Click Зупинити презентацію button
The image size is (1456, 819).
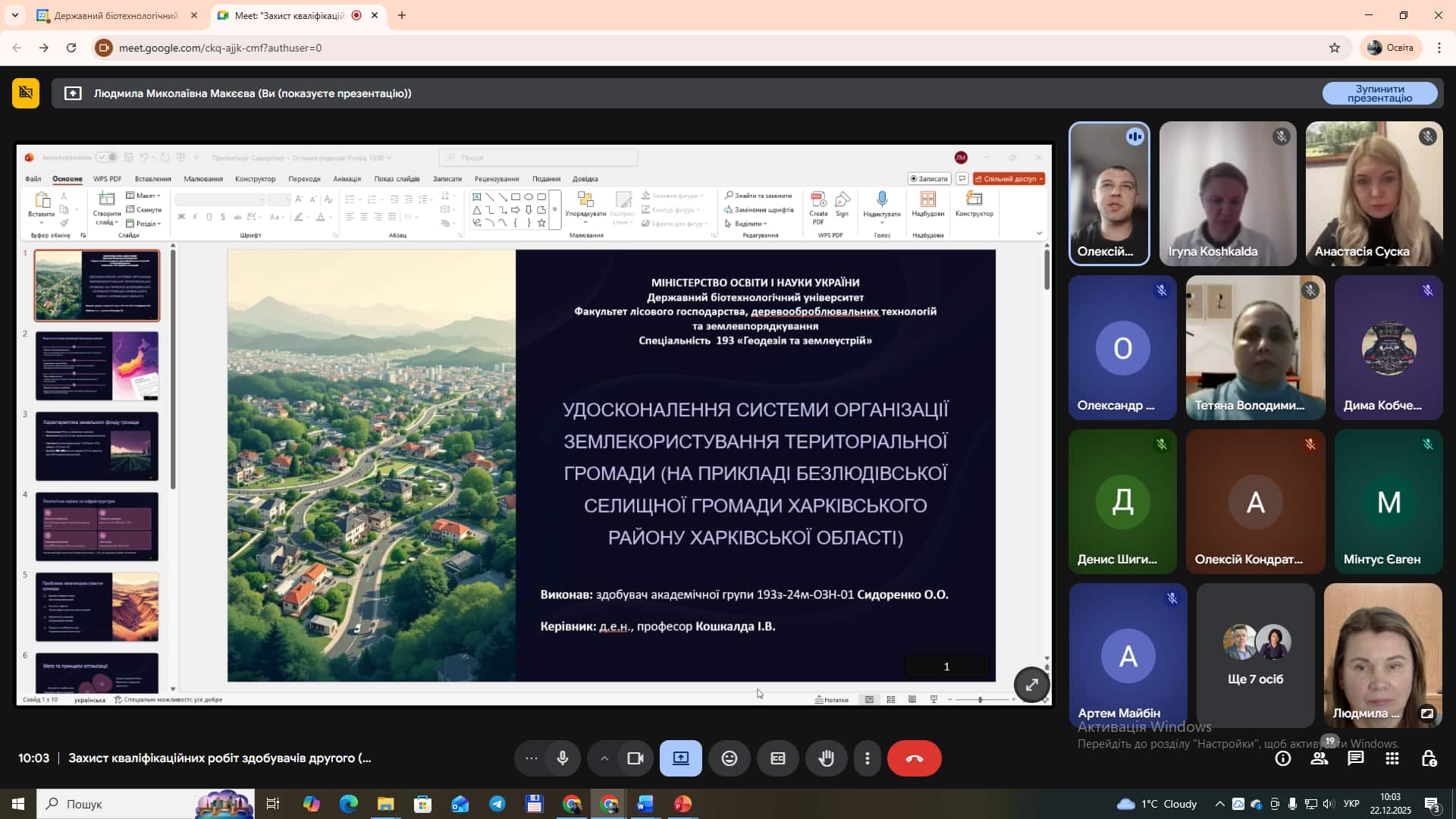1379,93
